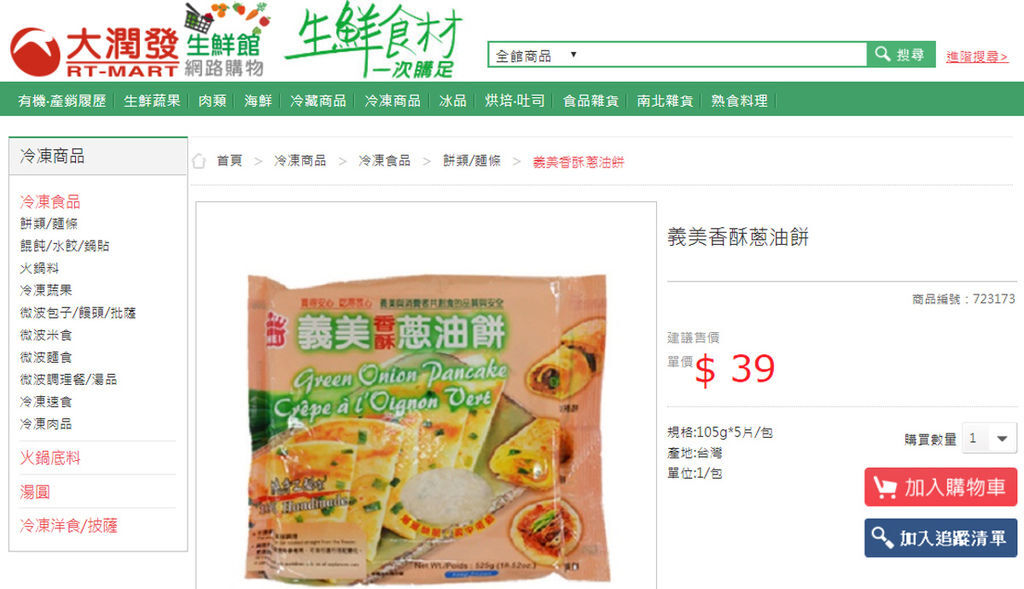The image size is (1024, 589).
Task: Click the magnifier icon on 加入追蹤清單
Action: coord(882,537)
